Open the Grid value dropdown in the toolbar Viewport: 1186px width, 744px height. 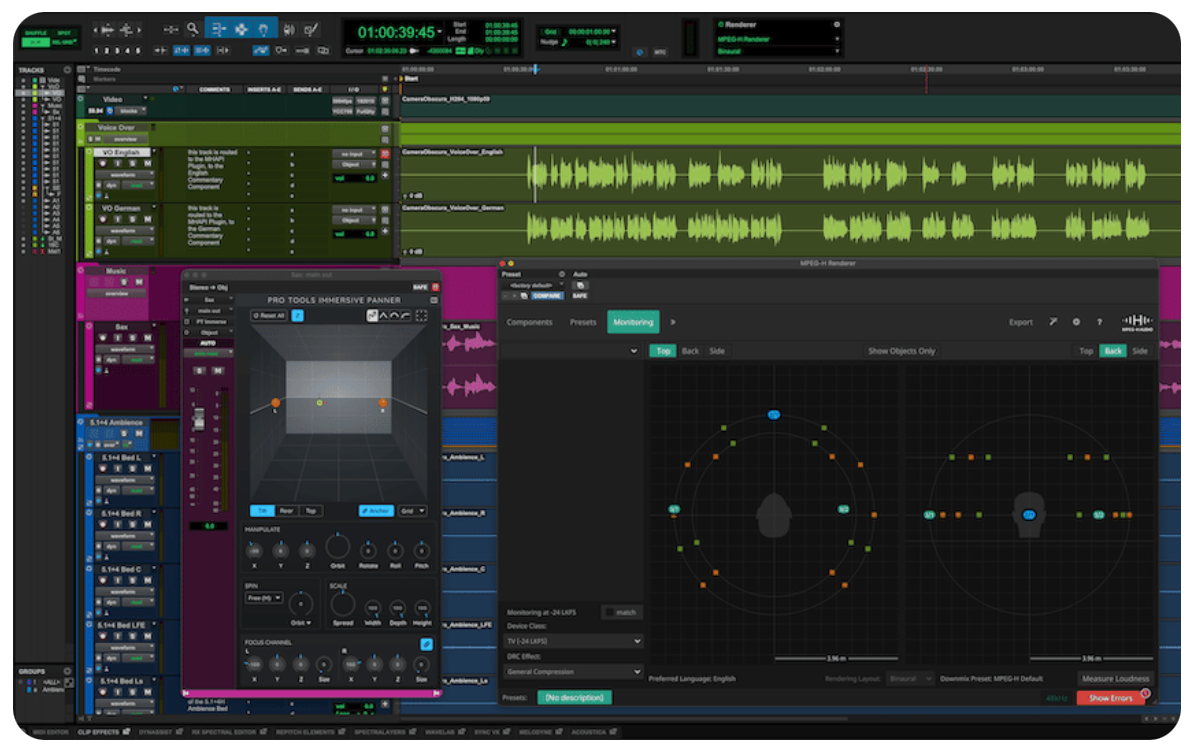[x=613, y=31]
